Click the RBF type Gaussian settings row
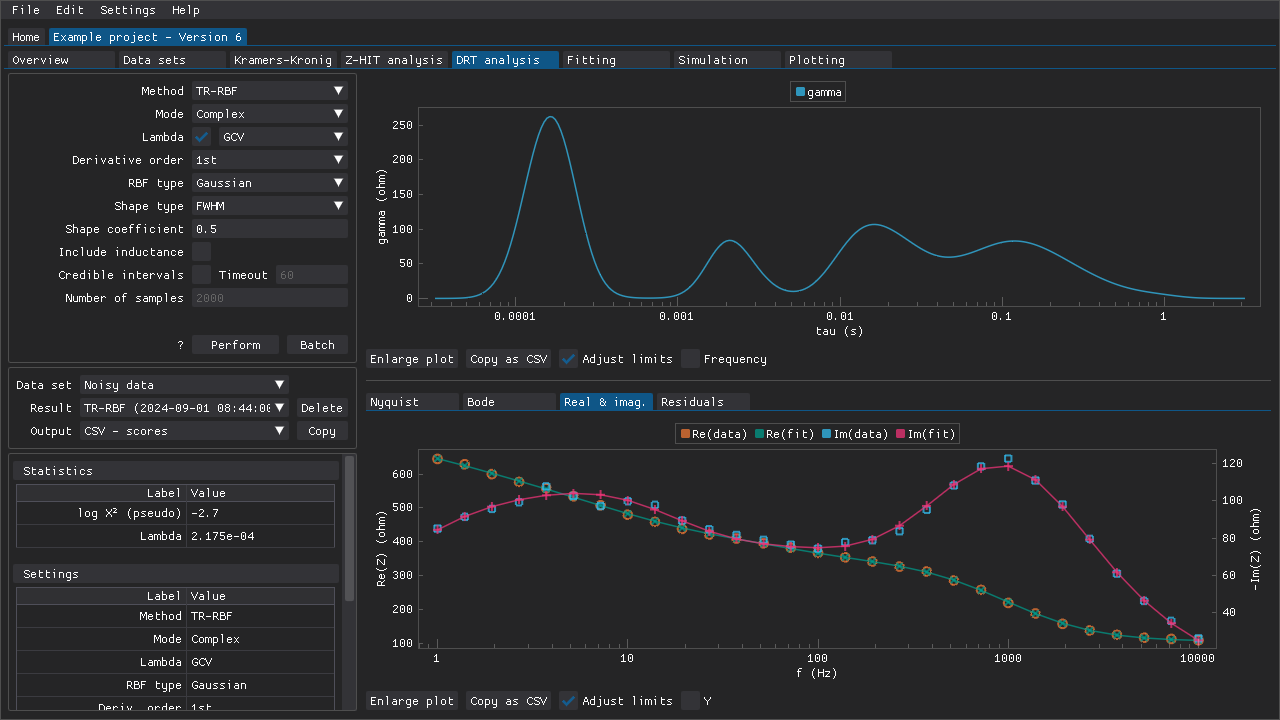1280x720 pixels. pos(176,686)
